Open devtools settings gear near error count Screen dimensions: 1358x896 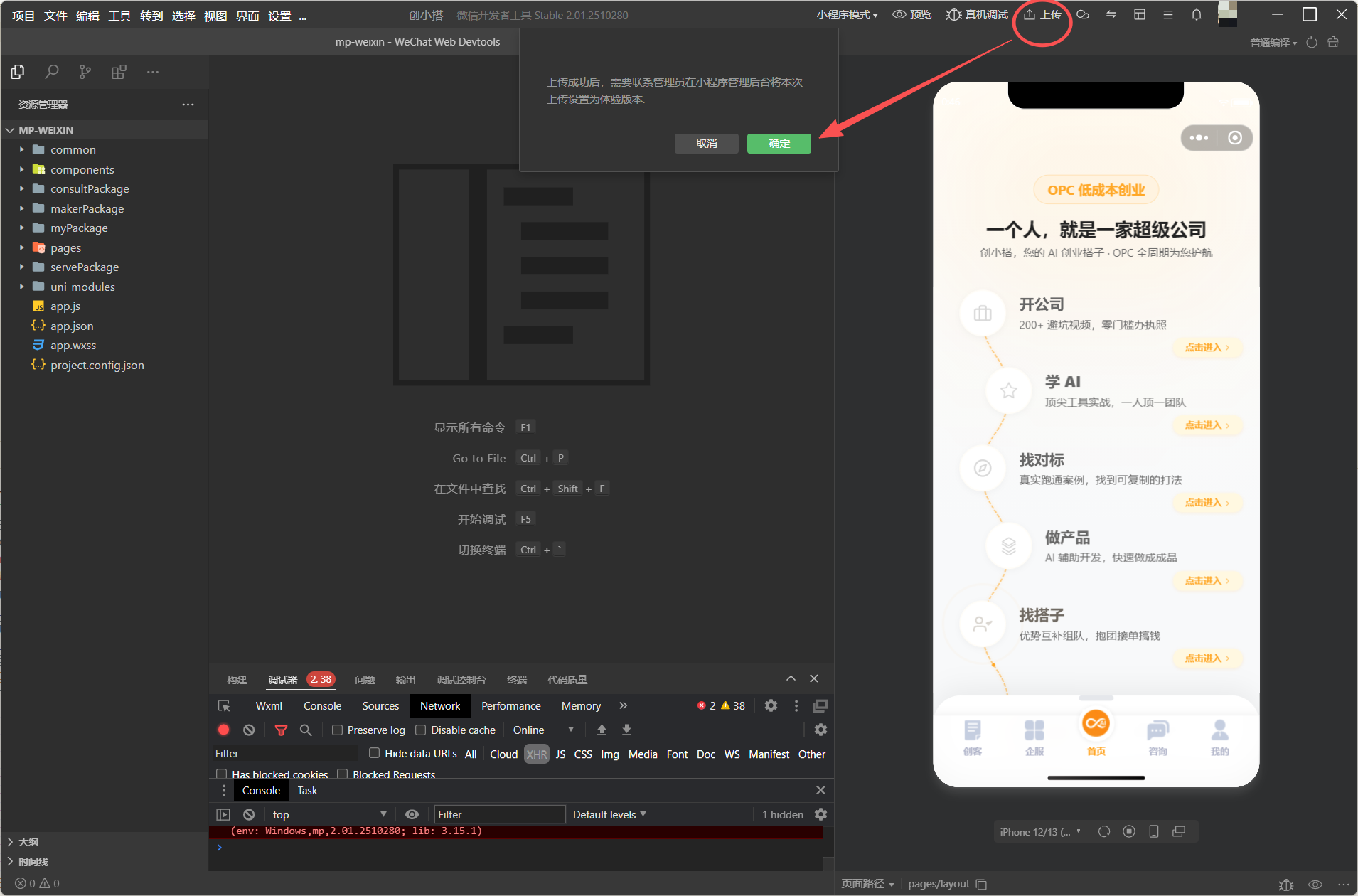point(771,705)
